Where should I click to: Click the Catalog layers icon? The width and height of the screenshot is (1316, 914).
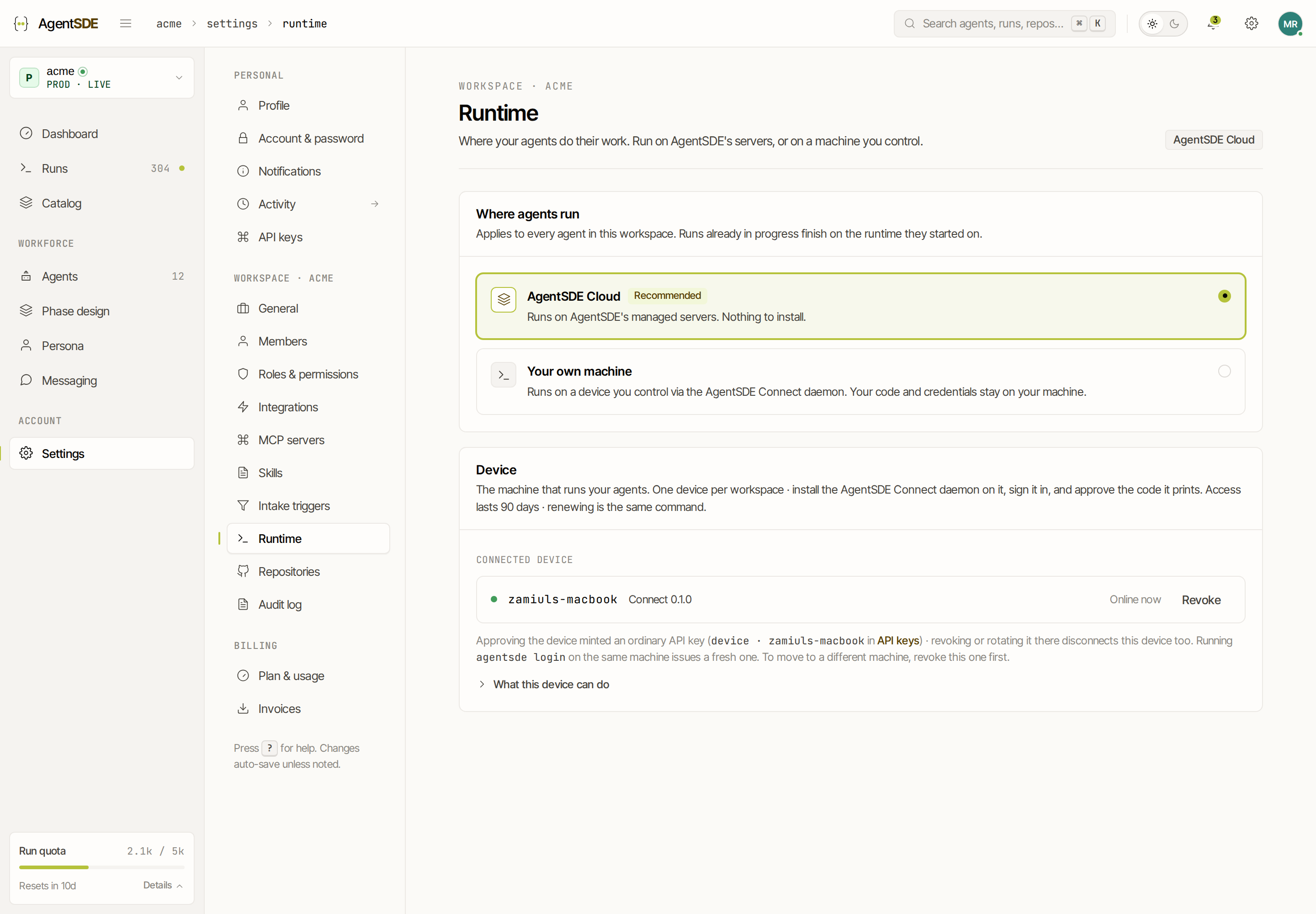pyautogui.click(x=27, y=203)
